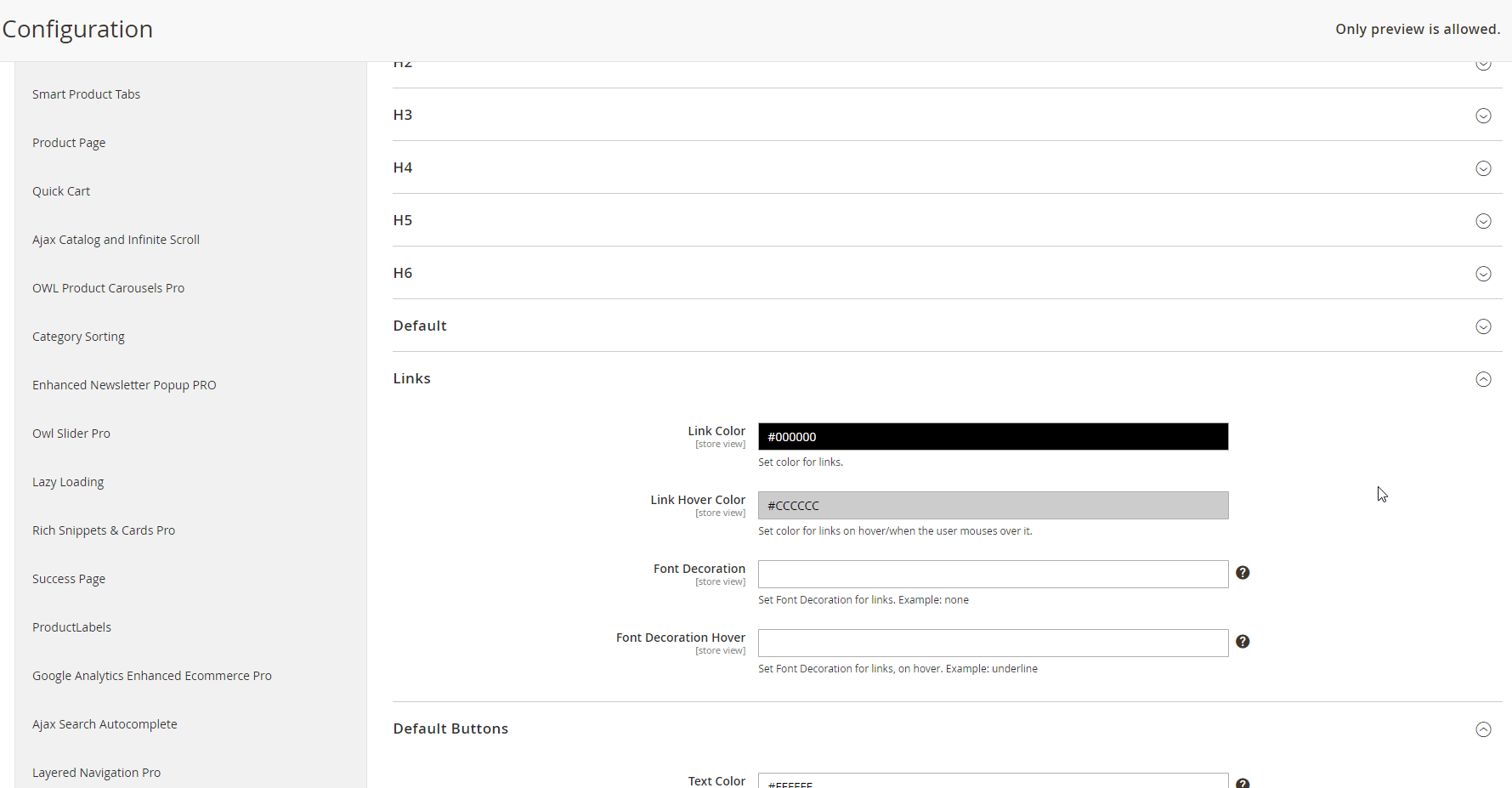1512x788 pixels.
Task: Open the Link Hover Color picker field
Action: [x=993, y=506]
